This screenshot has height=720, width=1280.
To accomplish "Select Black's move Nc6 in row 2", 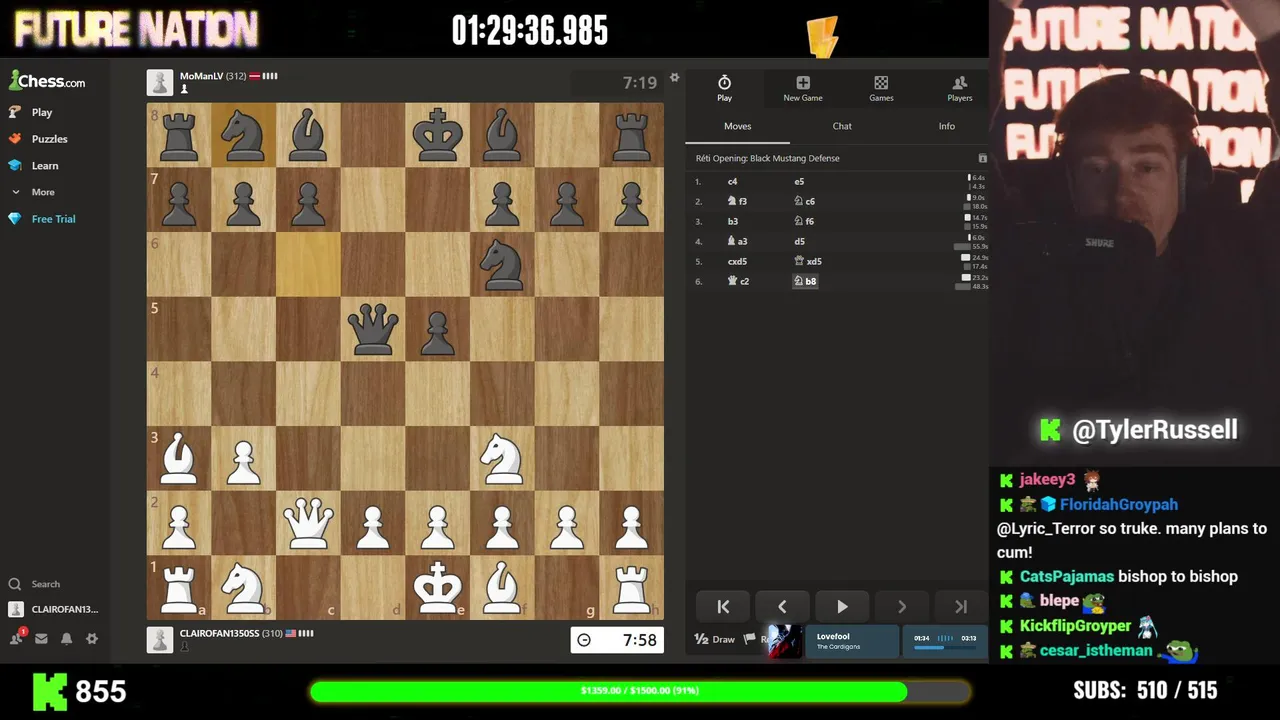I will click(x=804, y=202).
